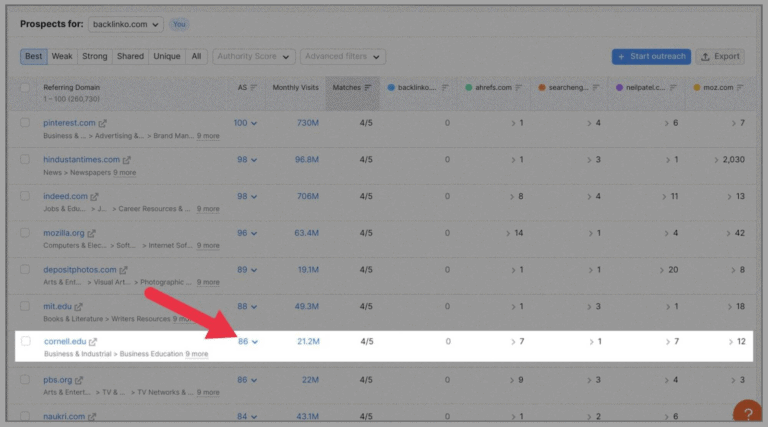Open external link icon next to pinterest.com
The image size is (768, 427).
coord(102,123)
